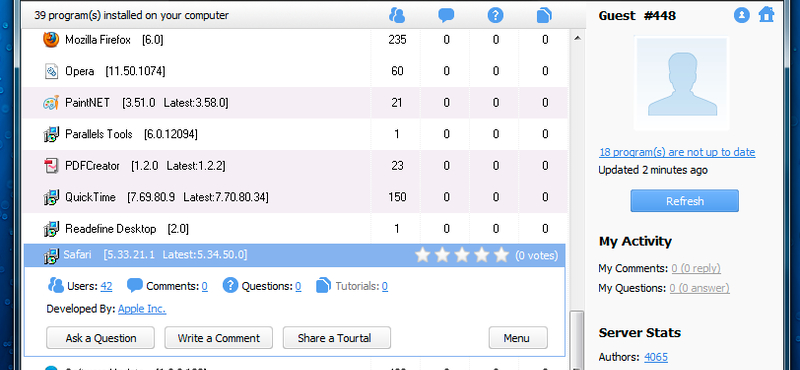
Task: Click the Safari program icon
Action: 51,255
